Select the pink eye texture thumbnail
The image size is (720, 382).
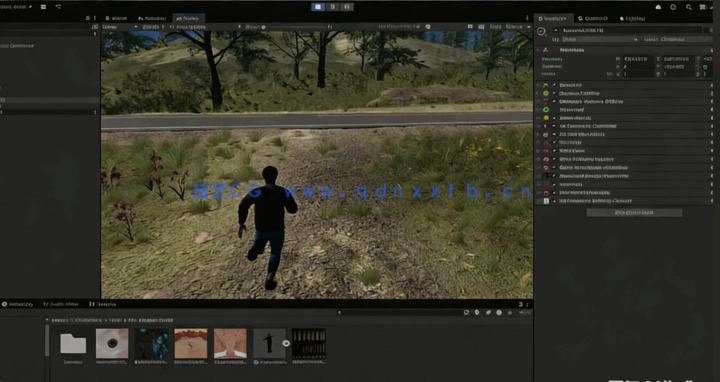[112, 343]
